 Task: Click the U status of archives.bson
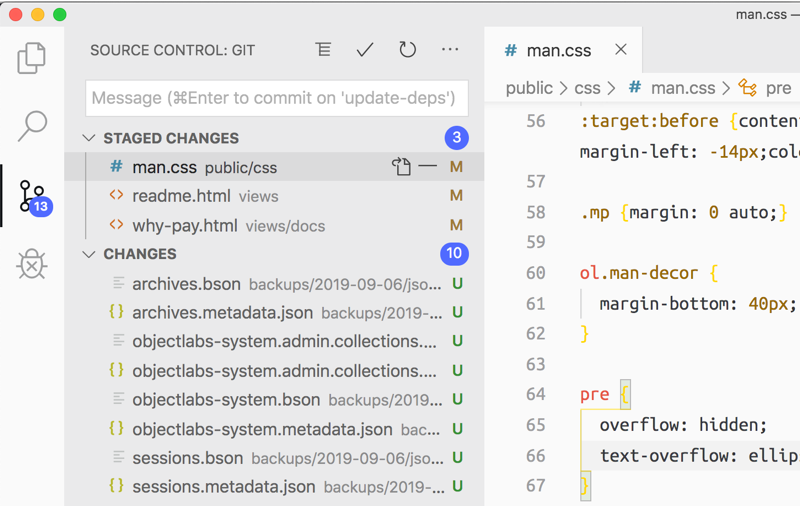pyautogui.click(x=457, y=283)
